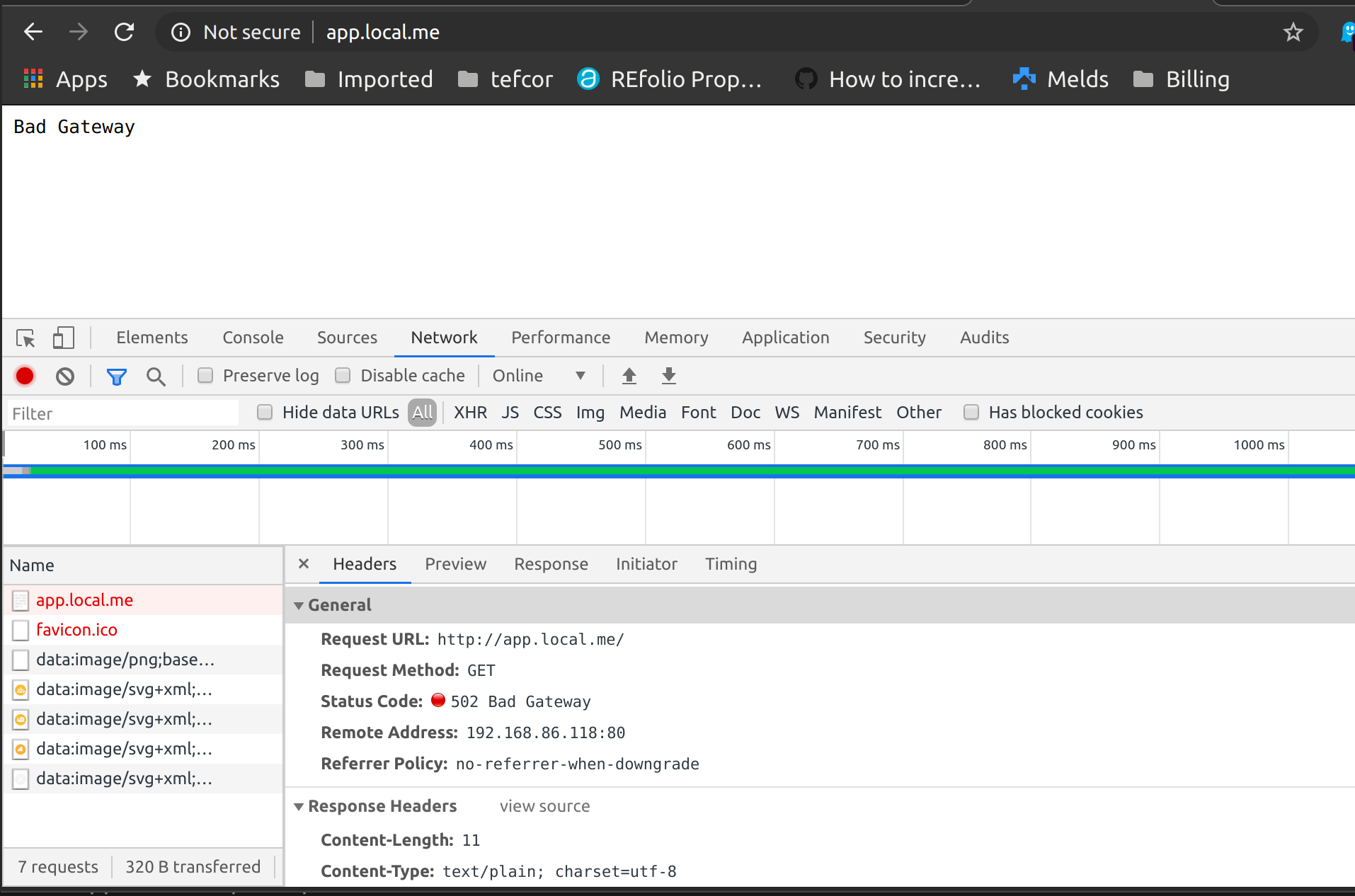Screen dimensions: 1355x896
Task: Export network log as HAR
Action: coord(668,376)
